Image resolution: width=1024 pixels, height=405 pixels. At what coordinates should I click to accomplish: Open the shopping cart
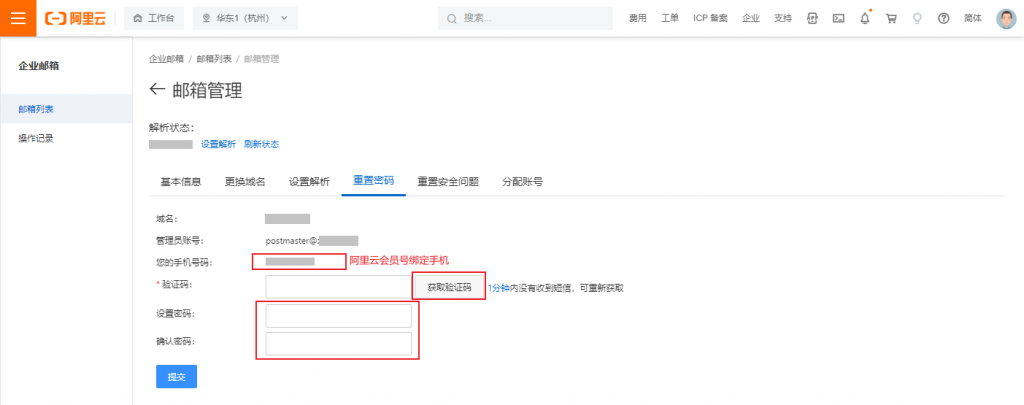891,18
